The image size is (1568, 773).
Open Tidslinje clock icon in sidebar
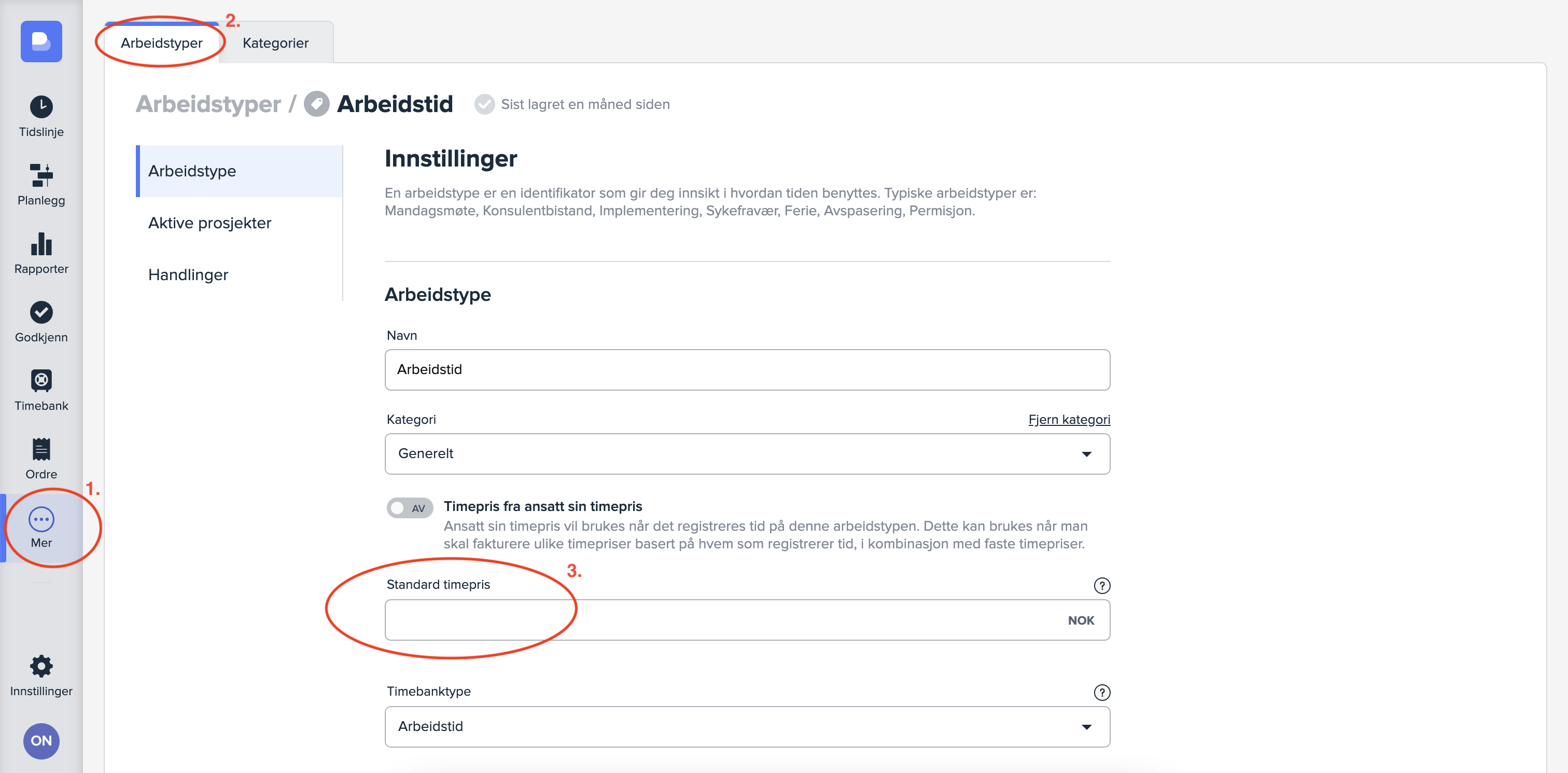coord(41,107)
